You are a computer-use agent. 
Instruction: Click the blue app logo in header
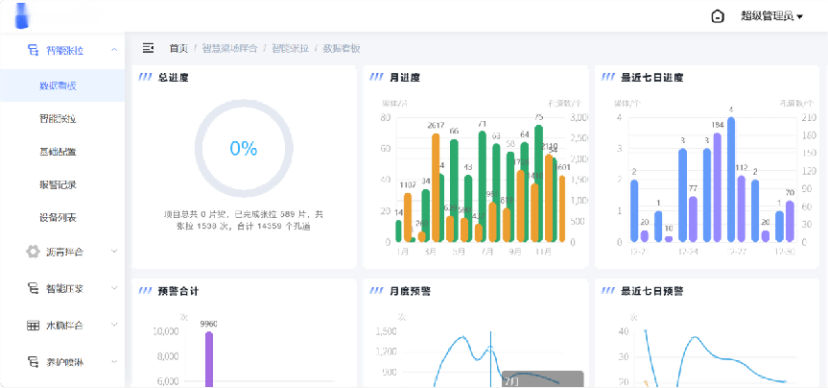(22, 15)
